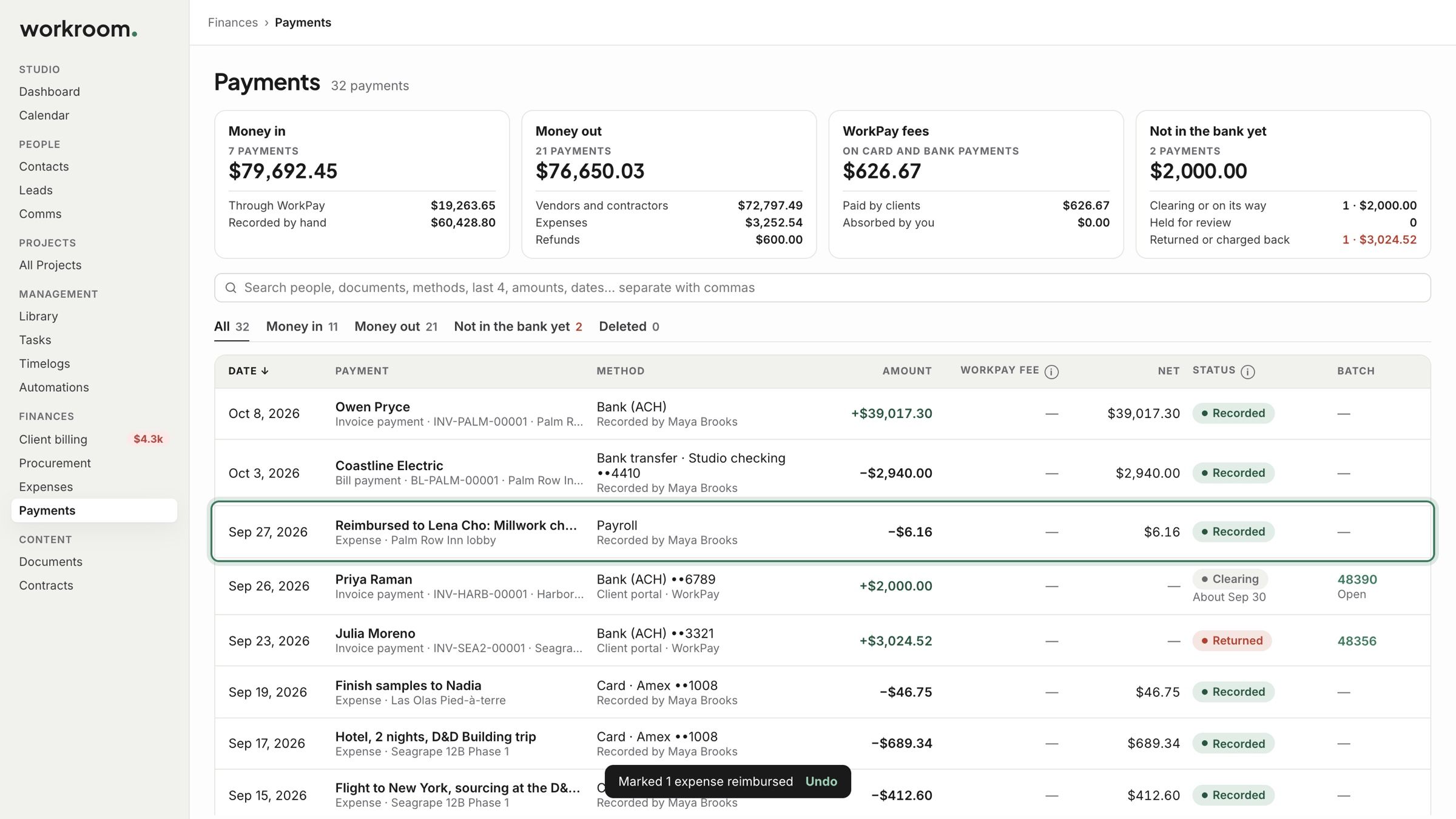Focus the payments search field
The width and height of the screenshot is (1456, 819).
[x=822, y=288]
